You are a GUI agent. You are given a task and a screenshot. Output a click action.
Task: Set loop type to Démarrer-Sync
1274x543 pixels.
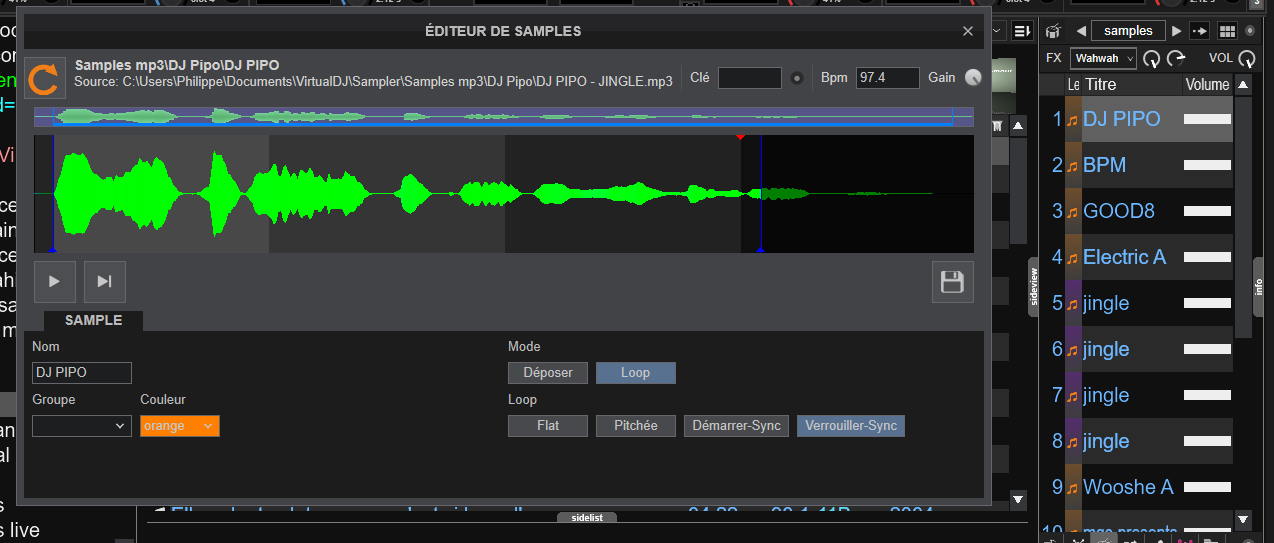tap(737, 426)
